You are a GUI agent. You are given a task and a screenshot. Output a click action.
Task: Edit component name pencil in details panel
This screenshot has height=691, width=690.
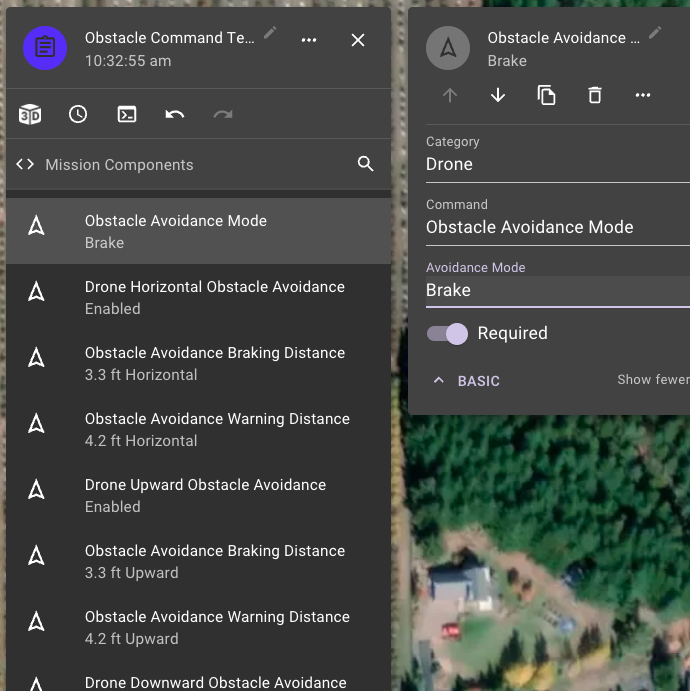point(655,33)
